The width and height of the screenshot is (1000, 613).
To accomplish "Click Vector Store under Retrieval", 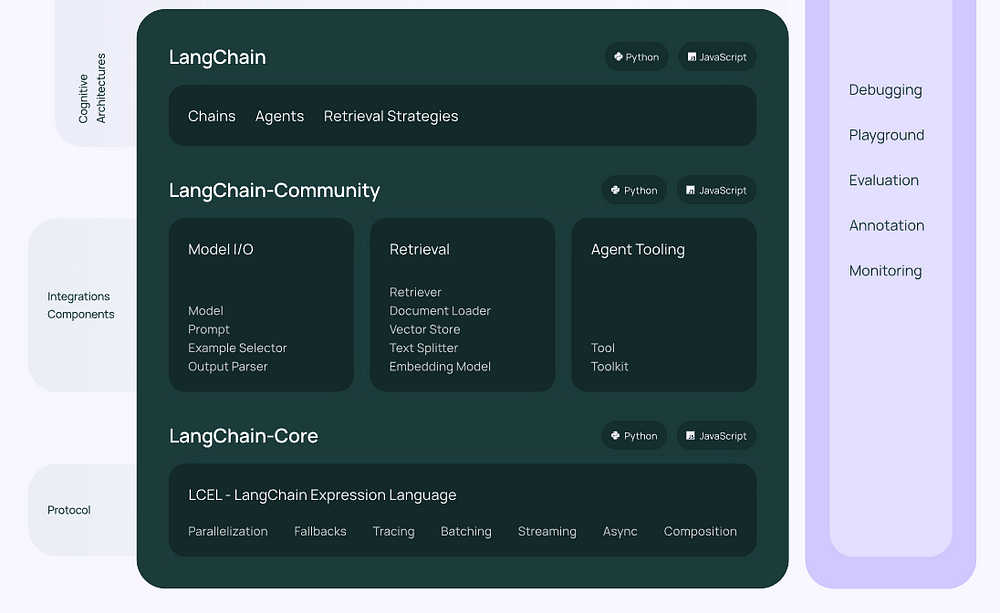I will point(425,329).
